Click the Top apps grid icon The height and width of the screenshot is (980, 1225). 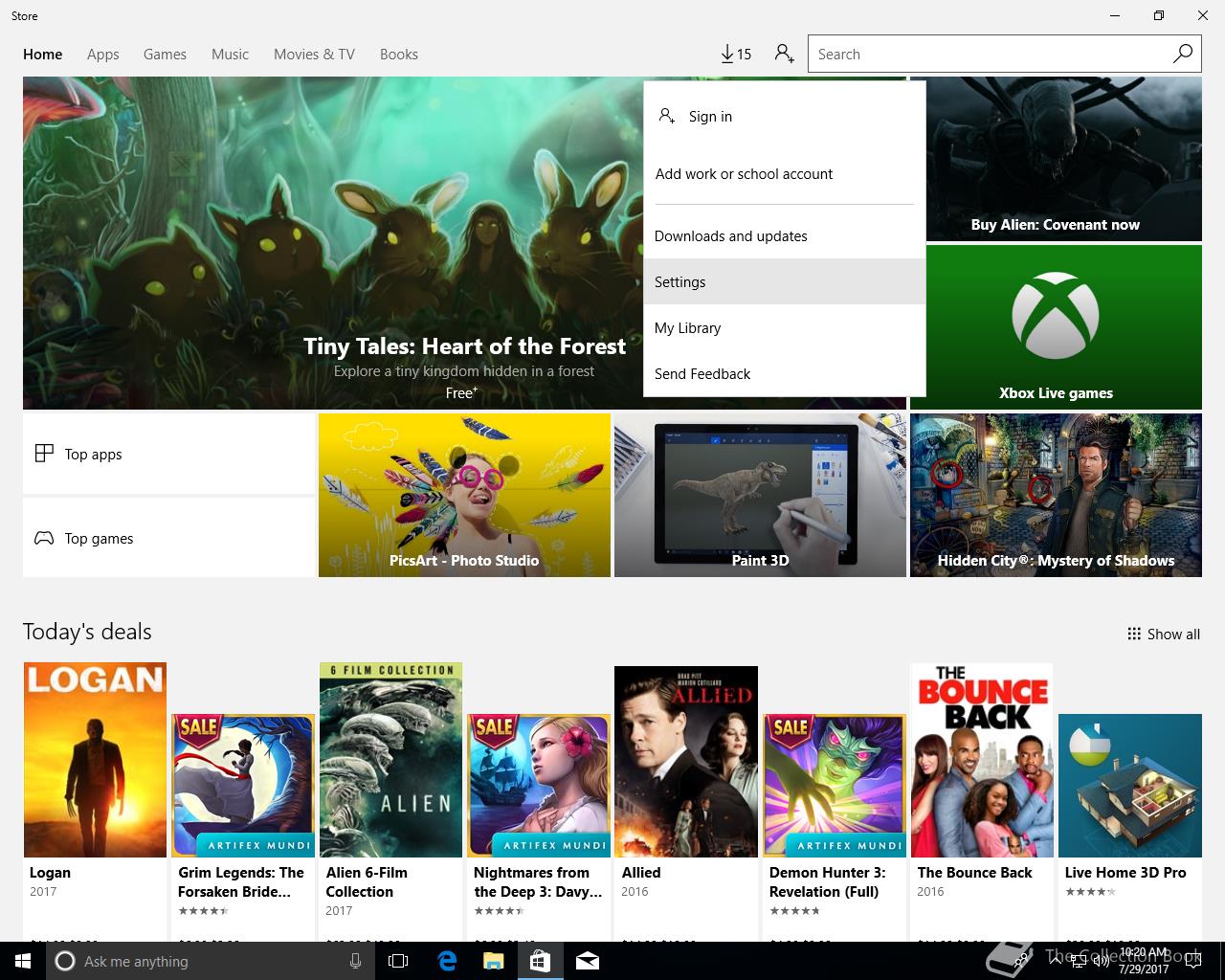(44, 454)
